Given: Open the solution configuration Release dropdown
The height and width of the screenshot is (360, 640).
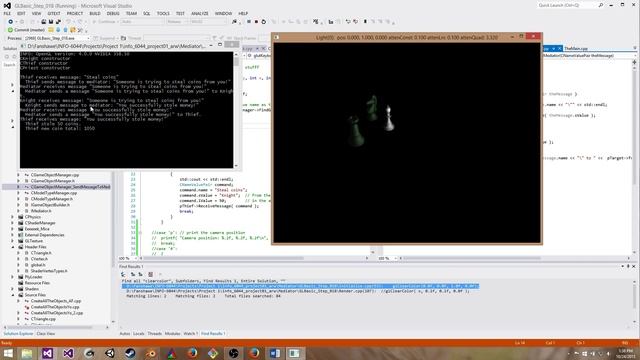Looking at the screenshot, I should 177,22.
